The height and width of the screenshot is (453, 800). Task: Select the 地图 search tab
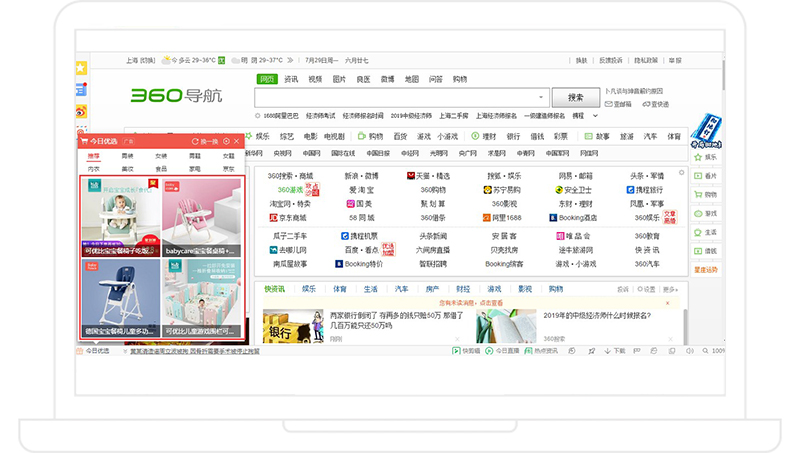(x=412, y=79)
